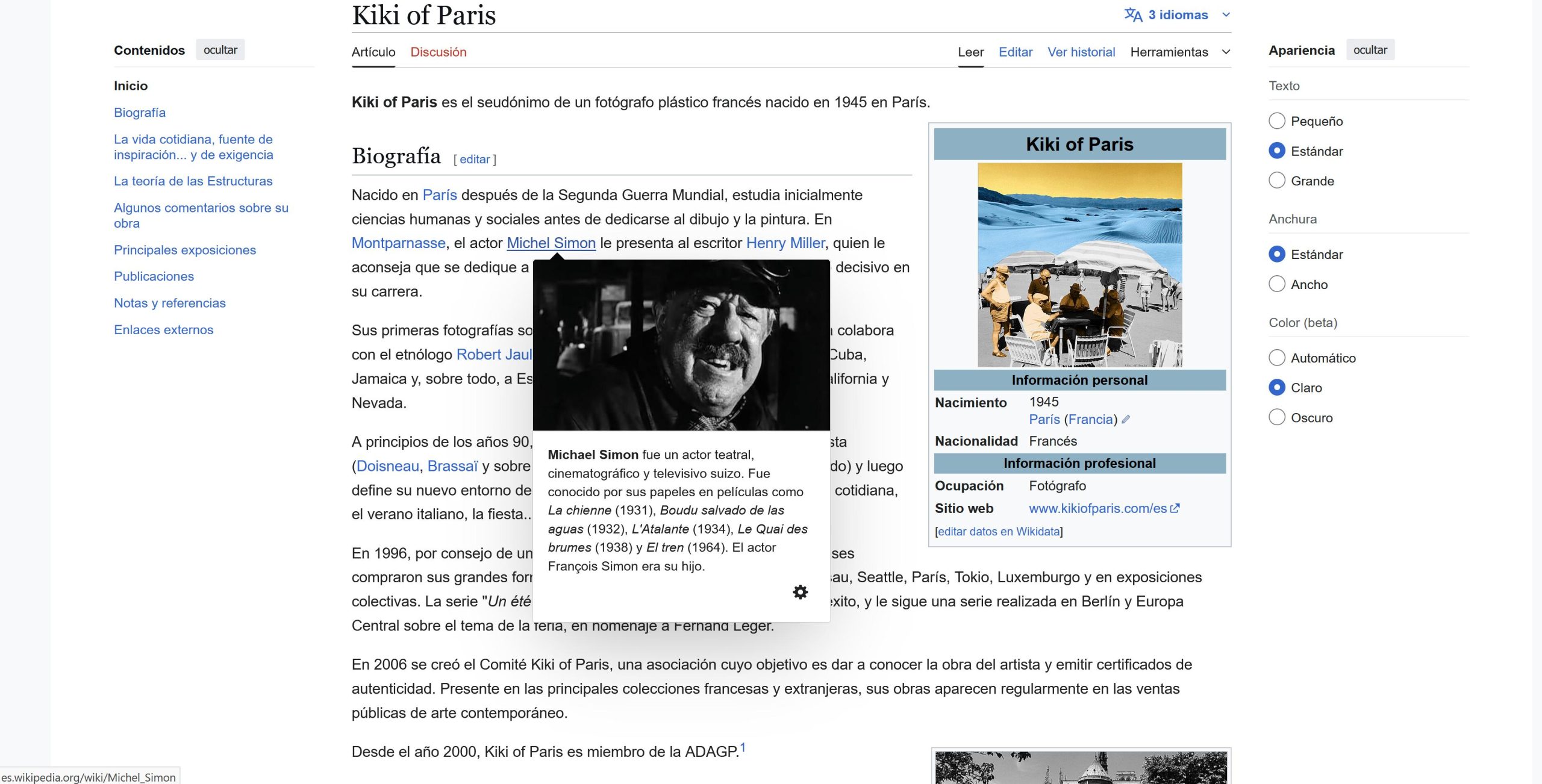Open the page preview settings gear
The height and width of the screenshot is (784, 1542).
[x=800, y=592]
